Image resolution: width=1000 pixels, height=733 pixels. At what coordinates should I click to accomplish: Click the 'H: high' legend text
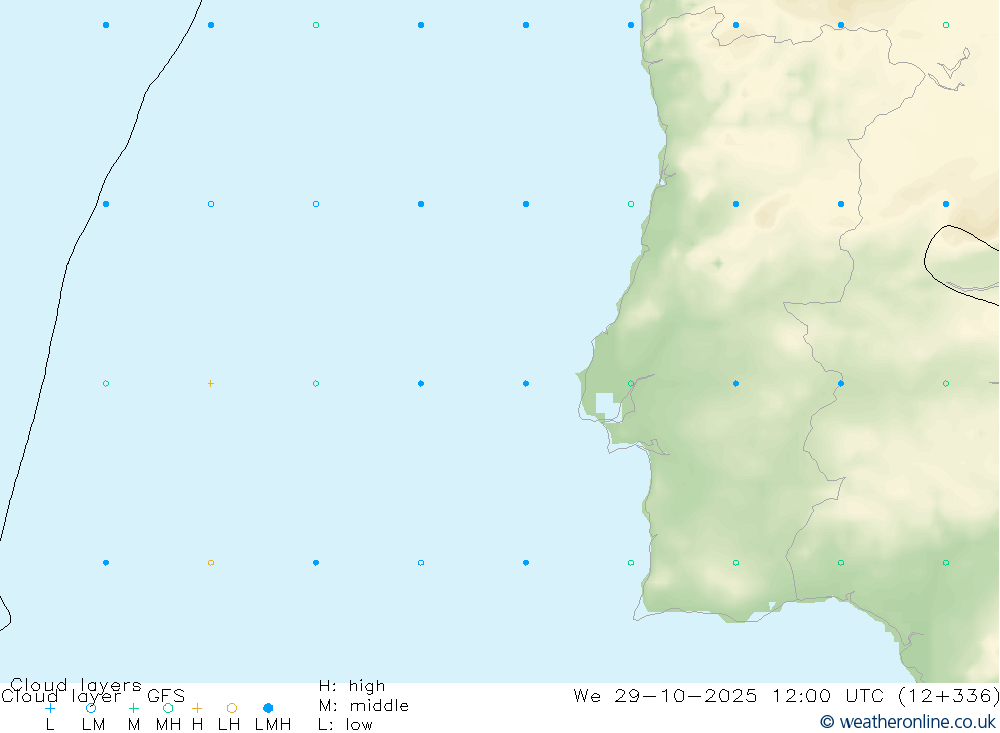(352, 686)
